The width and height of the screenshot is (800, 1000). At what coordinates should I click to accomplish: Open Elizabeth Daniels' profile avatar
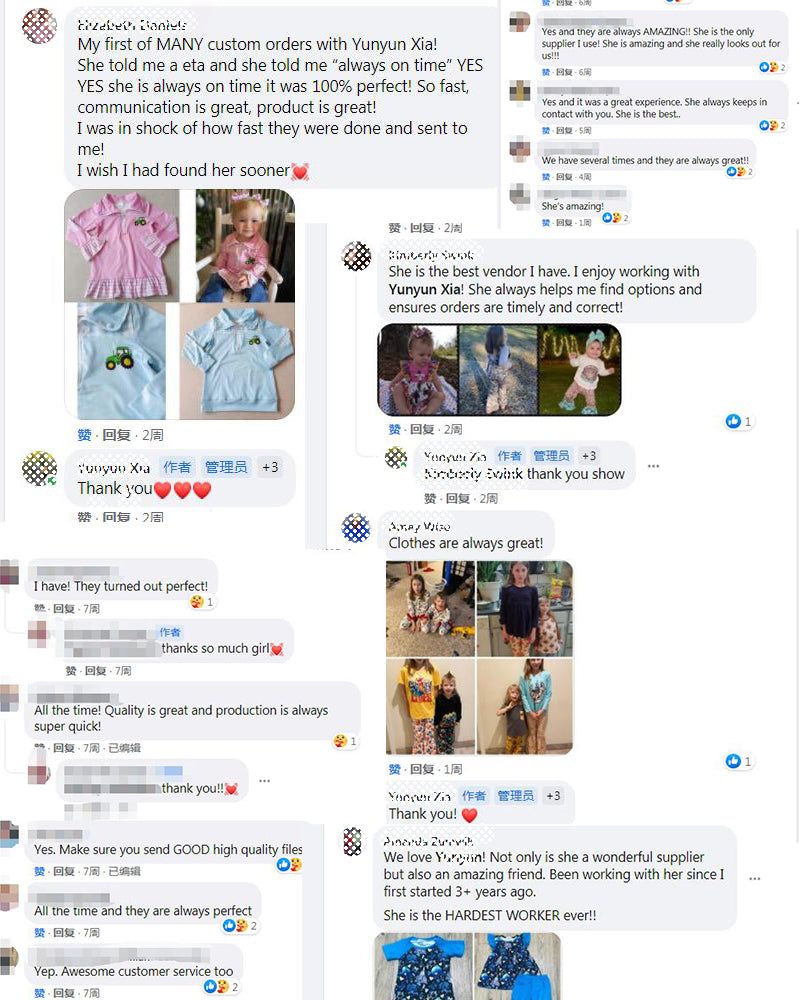(x=40, y=26)
